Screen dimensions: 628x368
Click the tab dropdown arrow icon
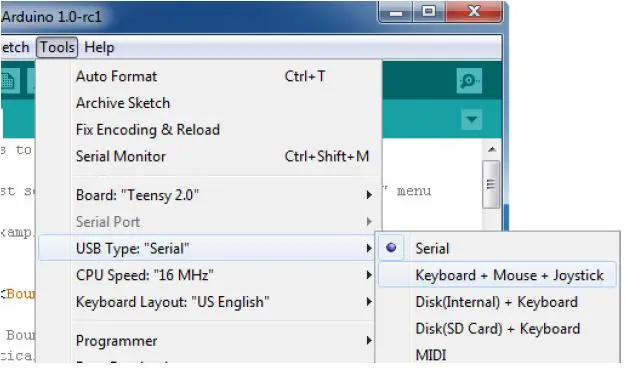[471, 119]
